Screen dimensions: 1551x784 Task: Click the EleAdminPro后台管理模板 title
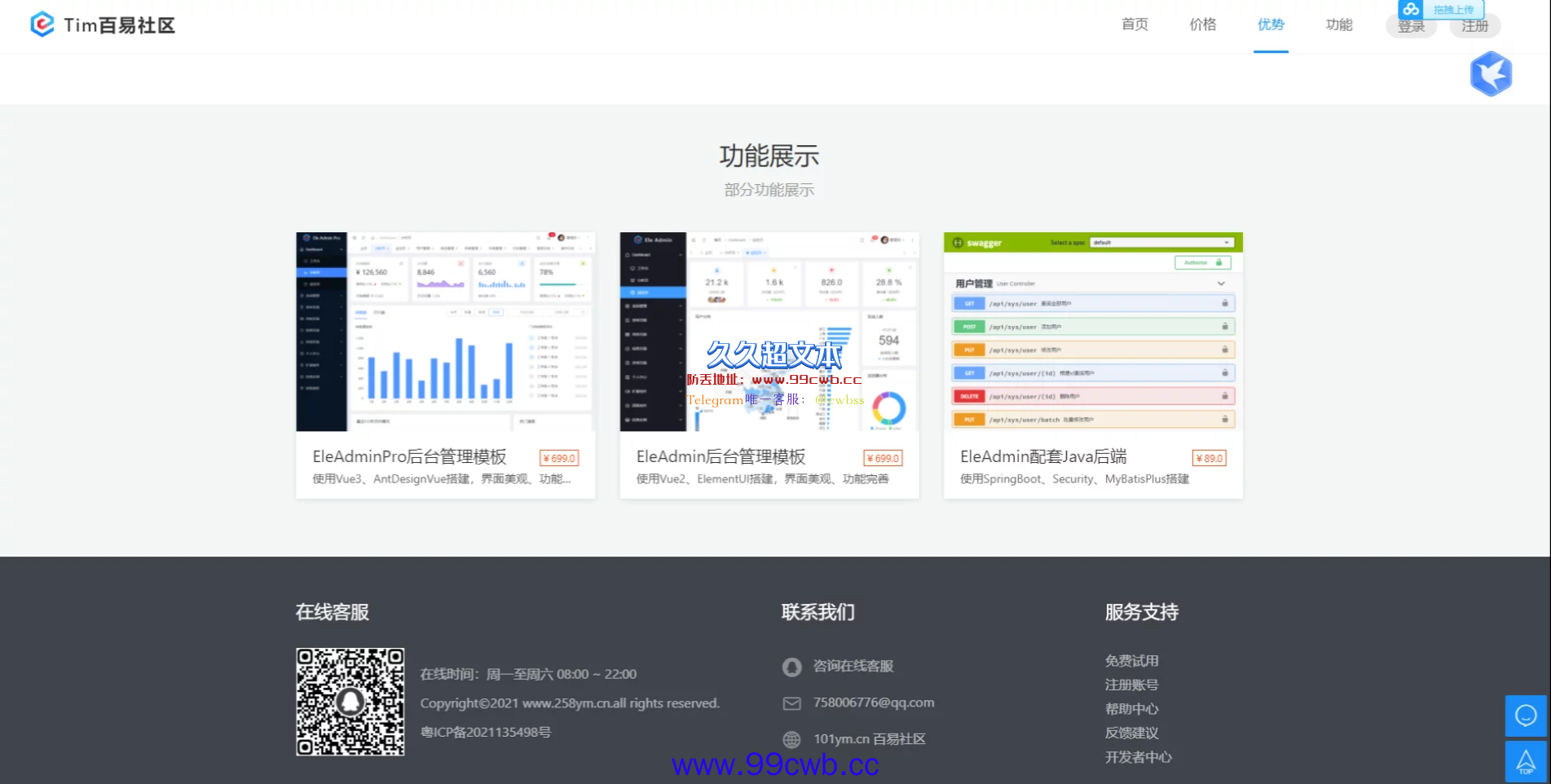(409, 457)
